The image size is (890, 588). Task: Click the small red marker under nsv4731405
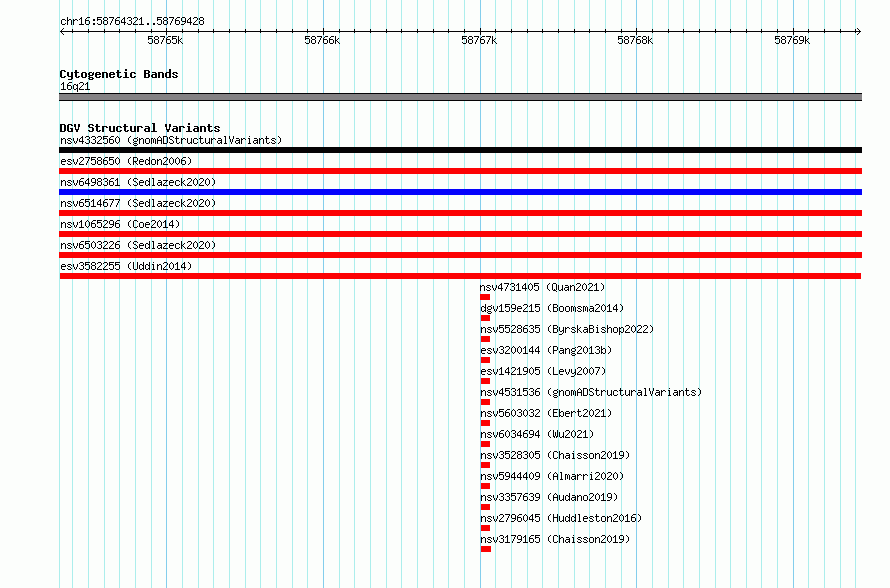(485, 297)
